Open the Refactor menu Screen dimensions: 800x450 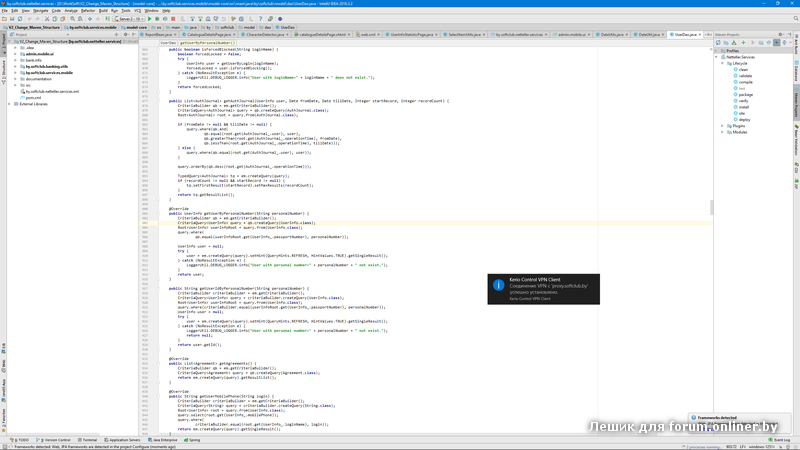click(88, 10)
